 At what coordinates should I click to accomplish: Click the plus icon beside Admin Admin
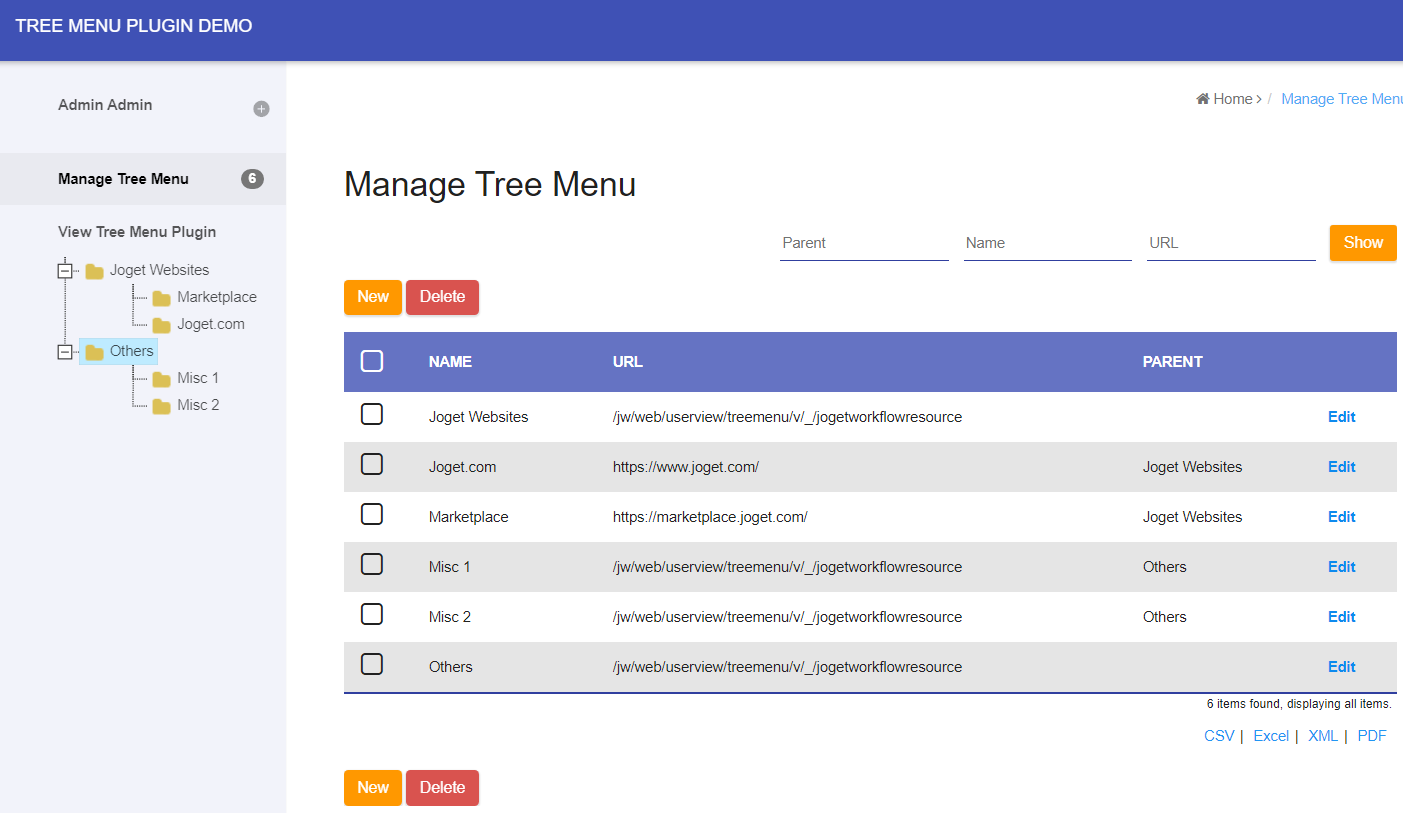[261, 109]
